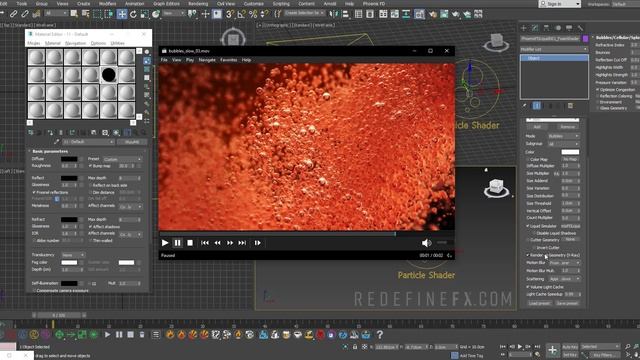Open the Utilities menu in Material Editor
The width and height of the screenshot is (640, 360).
pyautogui.click(x=118, y=43)
